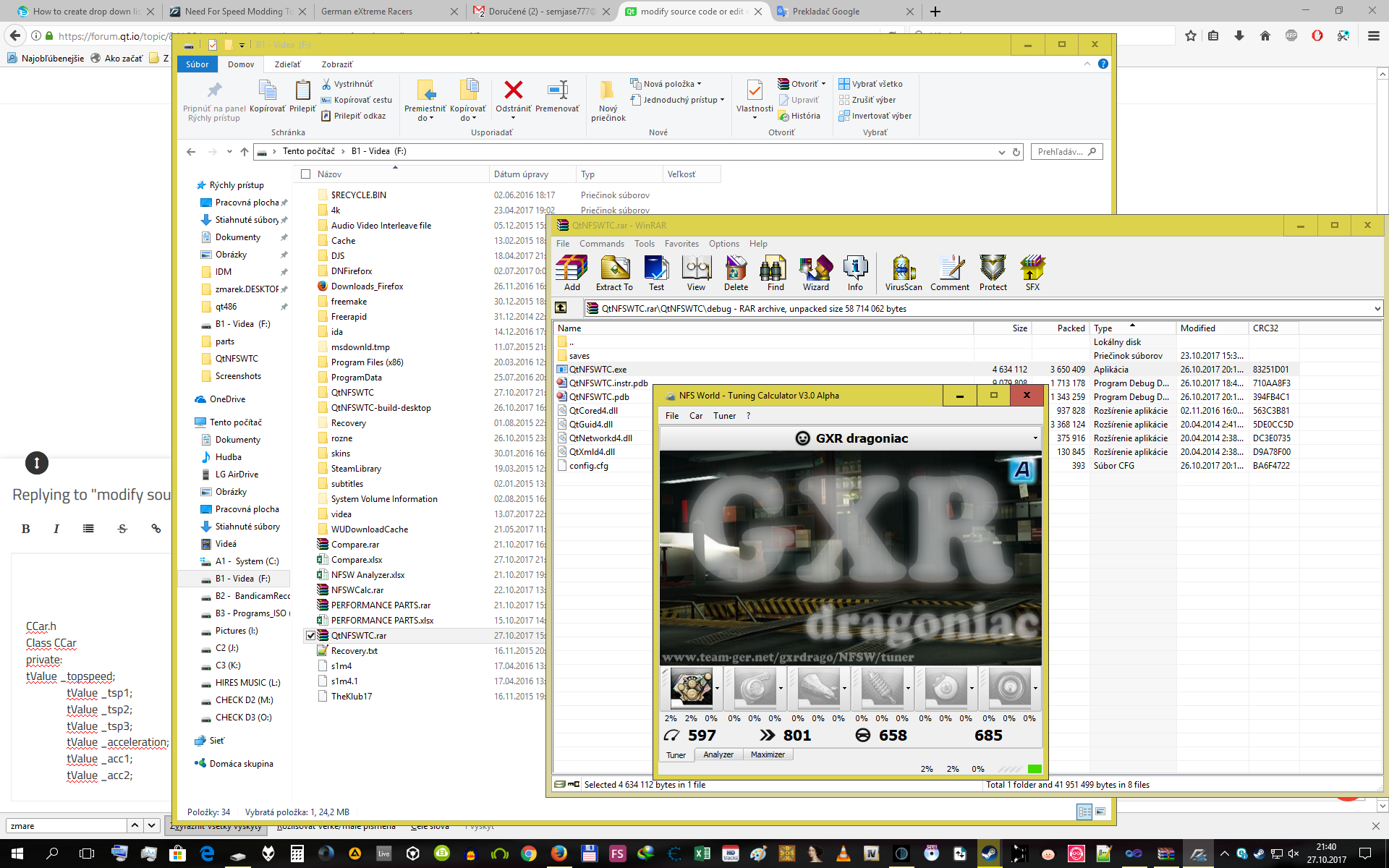
Task: Open the Firefox icon on the taskbar
Action: click(558, 854)
